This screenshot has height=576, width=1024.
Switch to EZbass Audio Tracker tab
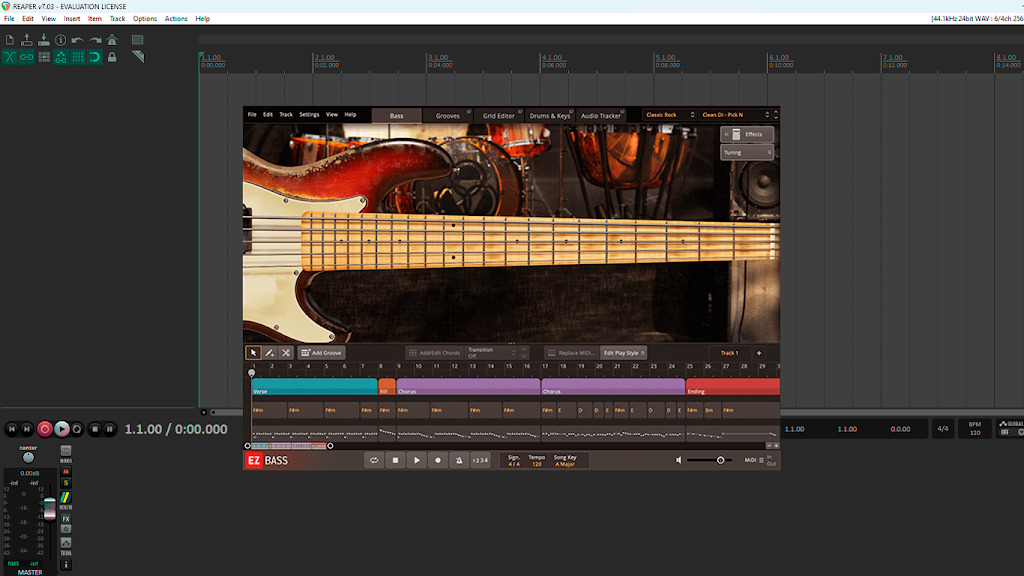coord(600,116)
